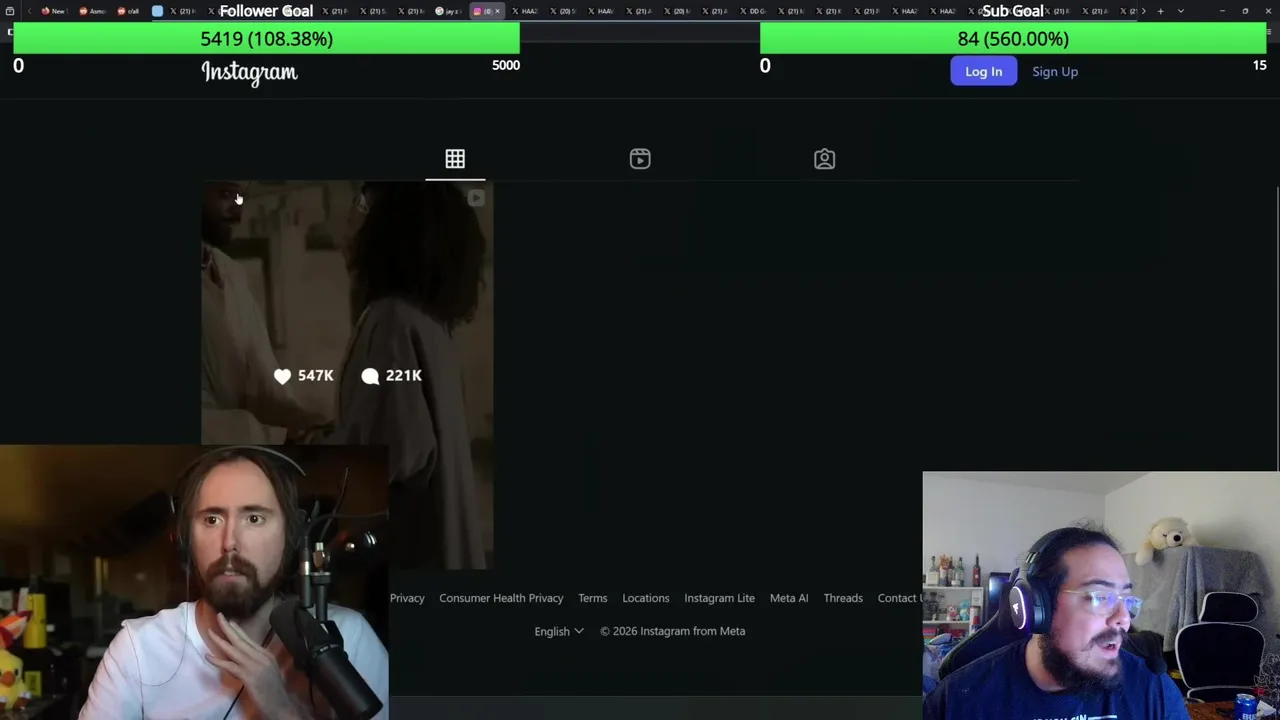Click the Sub Goal progress bar
The height and width of the screenshot is (720, 1280).
(1013, 39)
